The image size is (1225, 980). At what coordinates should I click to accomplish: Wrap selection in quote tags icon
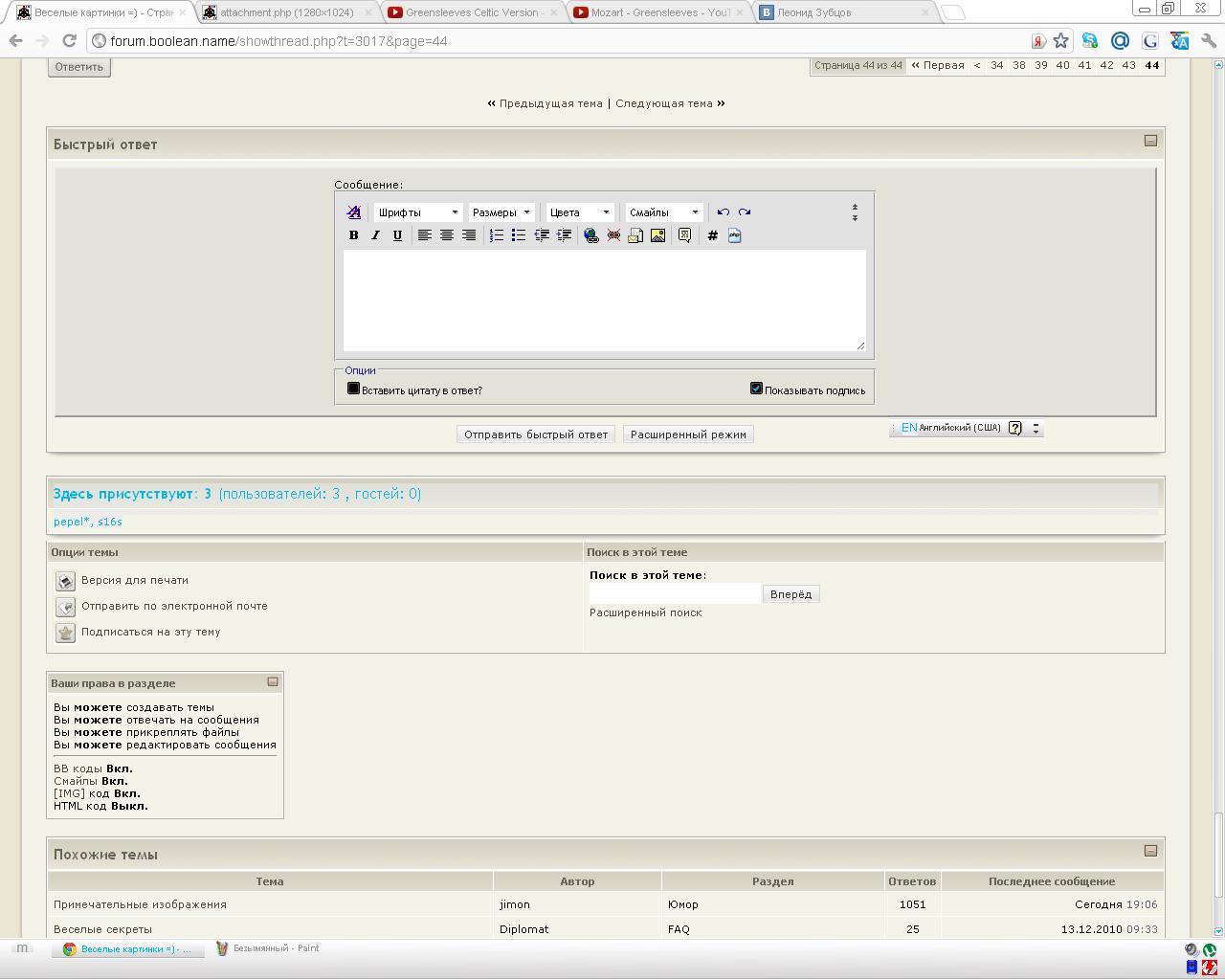click(x=684, y=235)
